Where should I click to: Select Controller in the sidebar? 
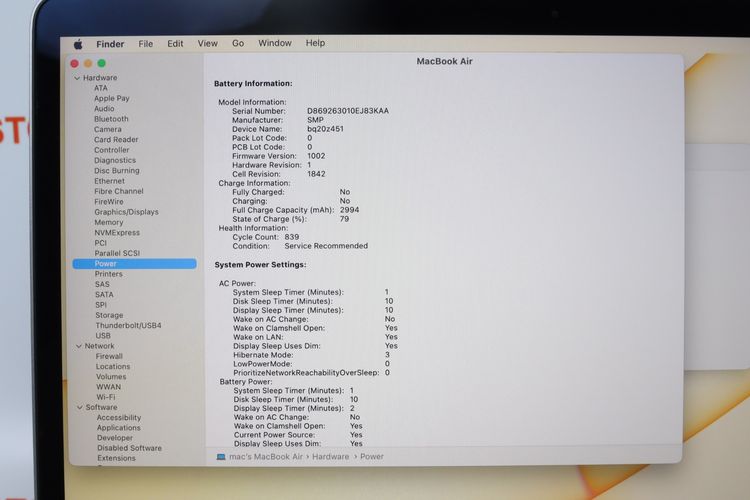coord(111,150)
